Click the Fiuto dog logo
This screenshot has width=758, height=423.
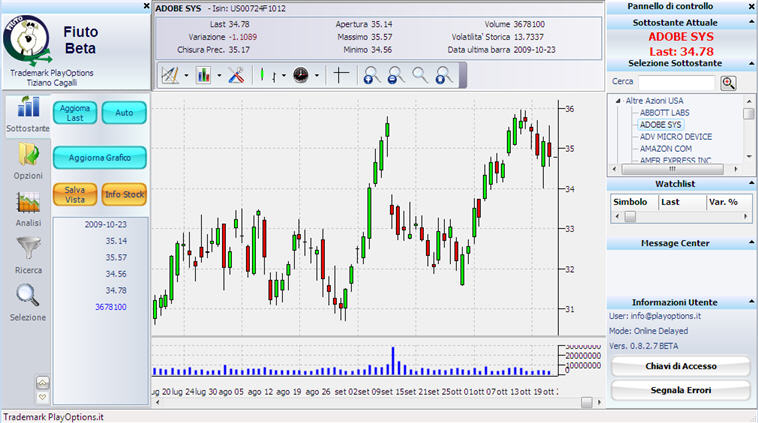pos(27,40)
